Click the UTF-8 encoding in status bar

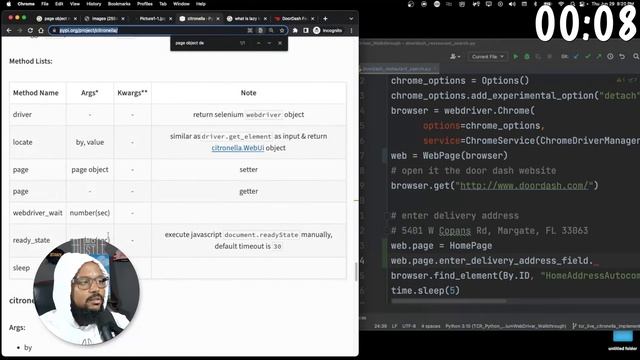pyautogui.click(x=409, y=326)
